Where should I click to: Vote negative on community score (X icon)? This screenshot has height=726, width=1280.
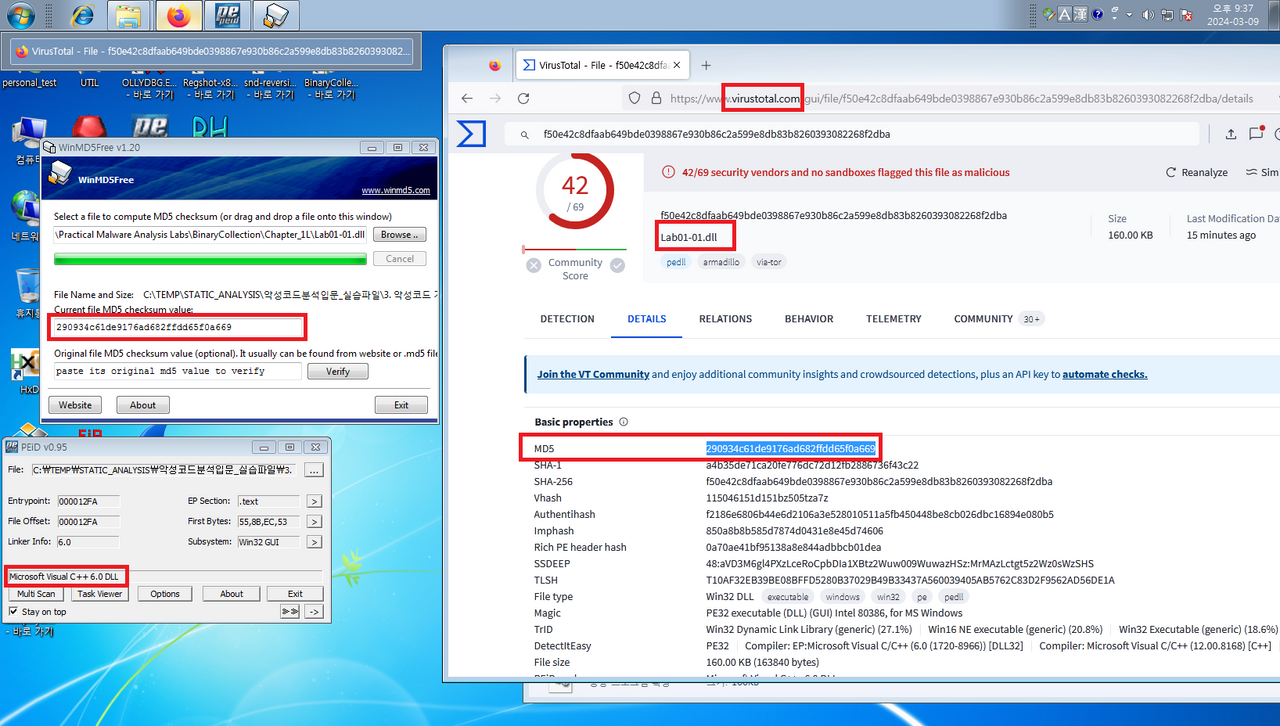(x=534, y=265)
